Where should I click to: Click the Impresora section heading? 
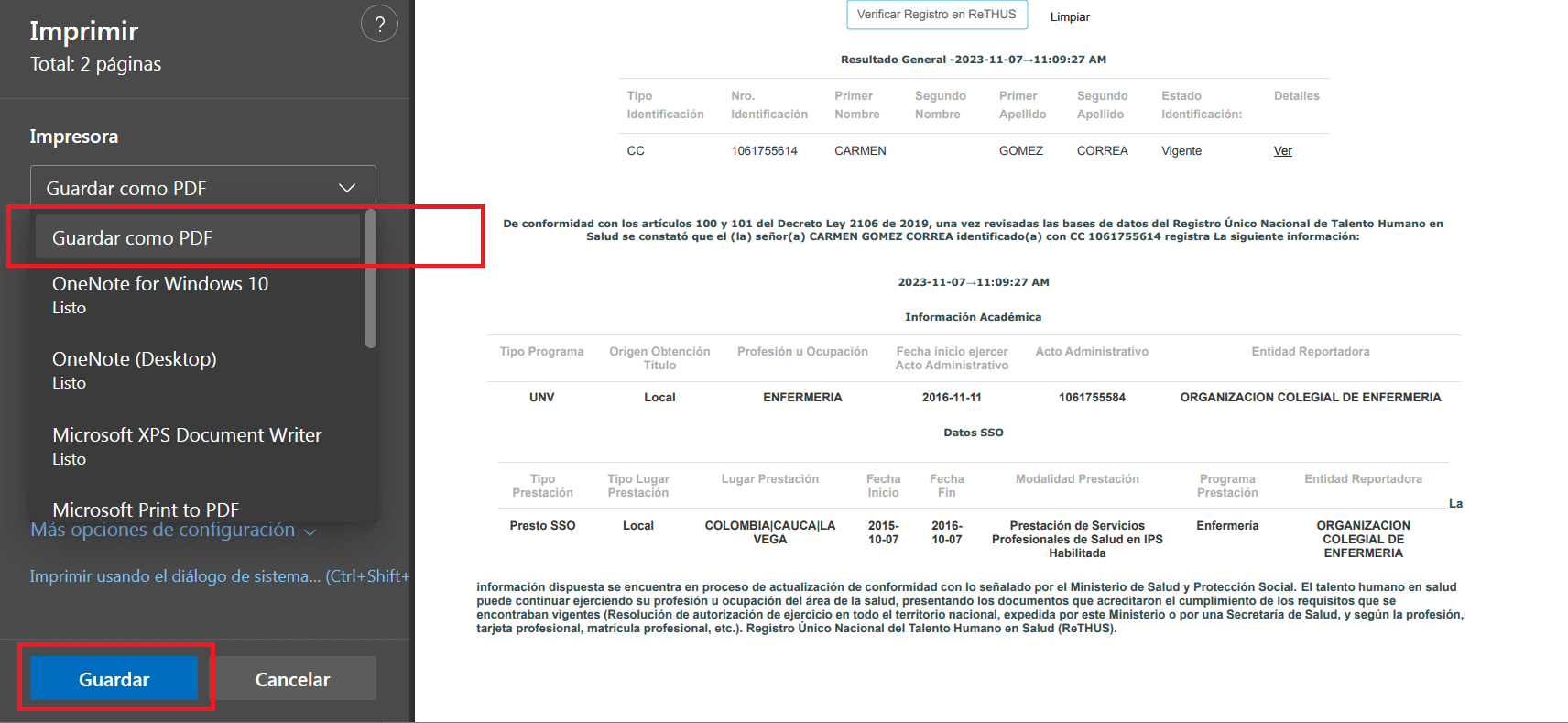tap(73, 137)
